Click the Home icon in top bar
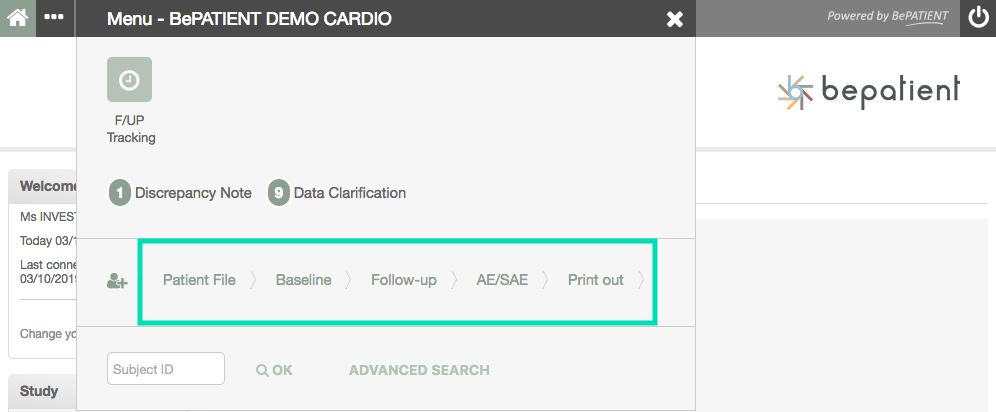Screen dimensions: 996x412 click(x=17, y=18)
